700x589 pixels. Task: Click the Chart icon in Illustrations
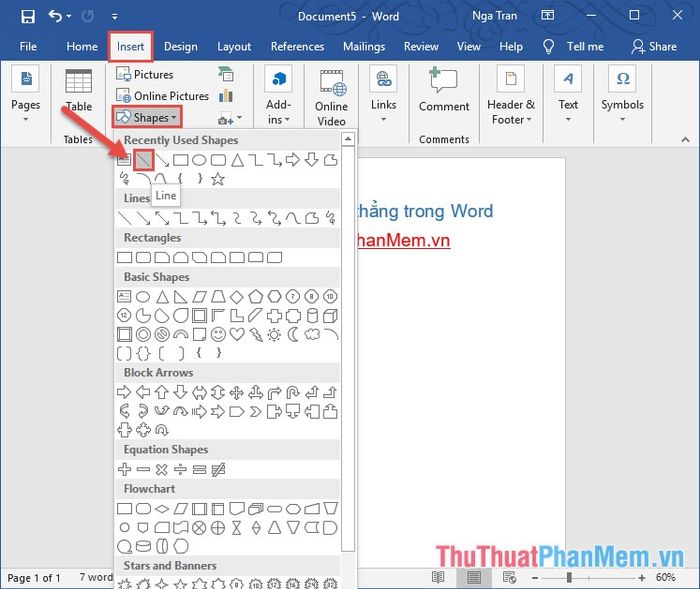226,96
